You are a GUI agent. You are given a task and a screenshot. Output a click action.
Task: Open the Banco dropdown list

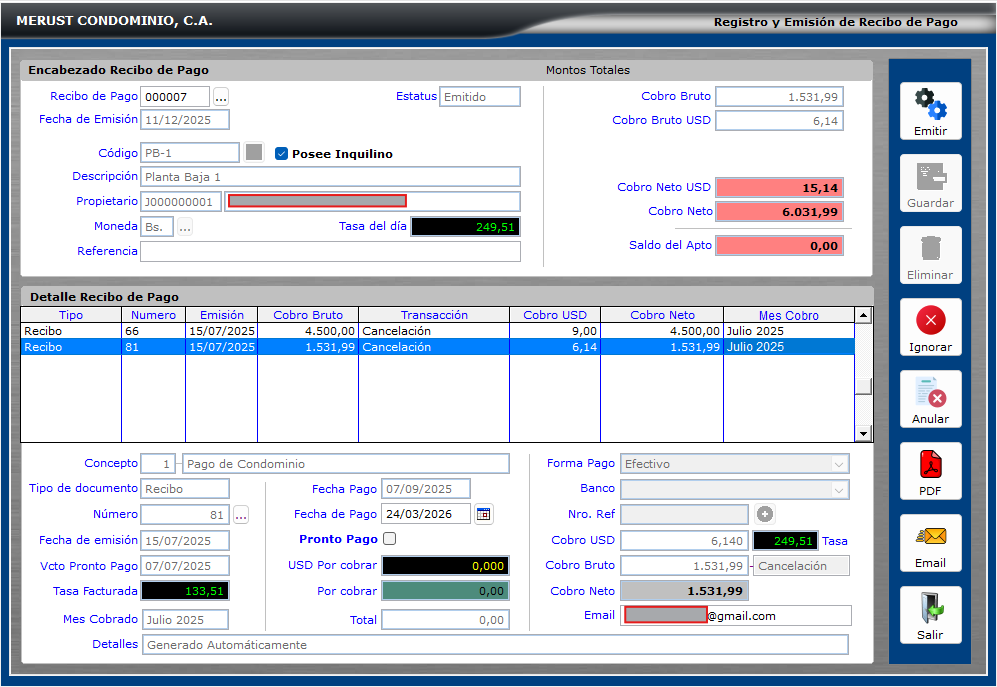tap(838, 490)
